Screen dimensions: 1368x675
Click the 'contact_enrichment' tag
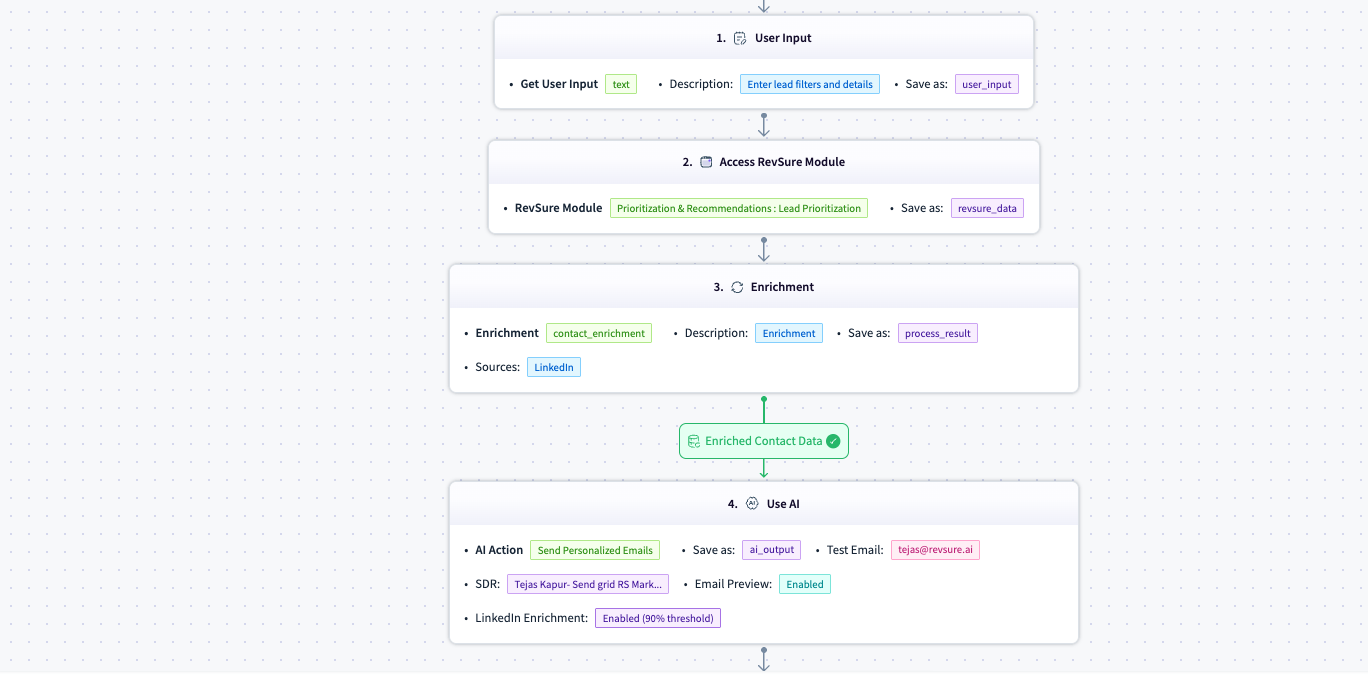coord(599,333)
